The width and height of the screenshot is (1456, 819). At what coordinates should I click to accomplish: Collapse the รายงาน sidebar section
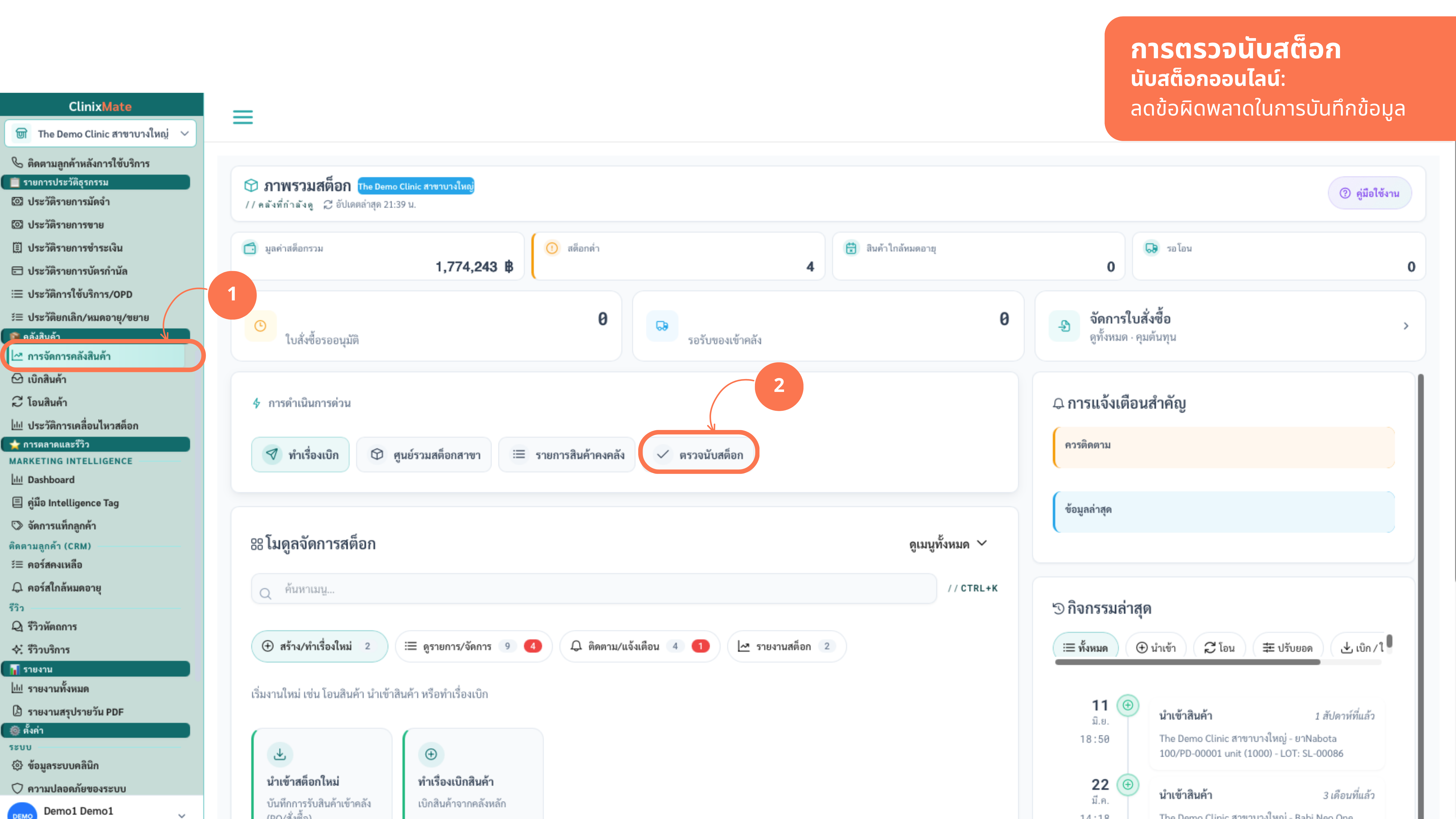coord(96,669)
